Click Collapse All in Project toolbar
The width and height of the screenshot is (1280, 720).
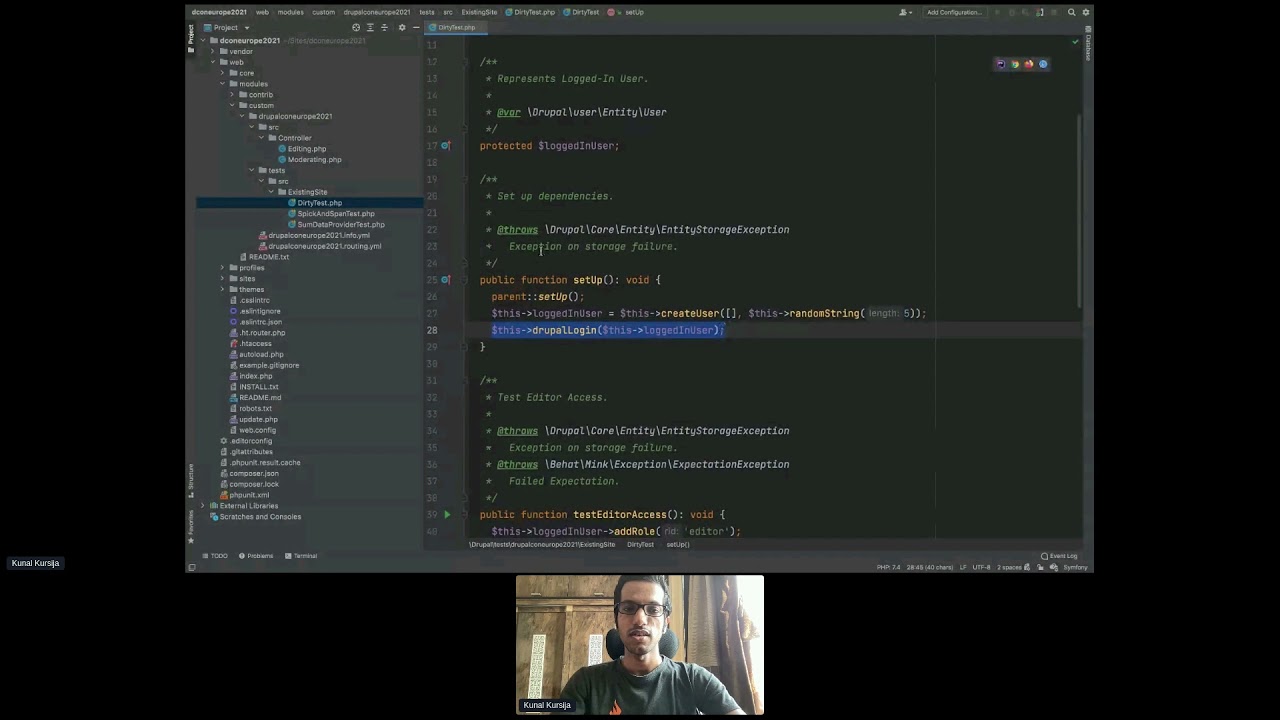(x=383, y=27)
